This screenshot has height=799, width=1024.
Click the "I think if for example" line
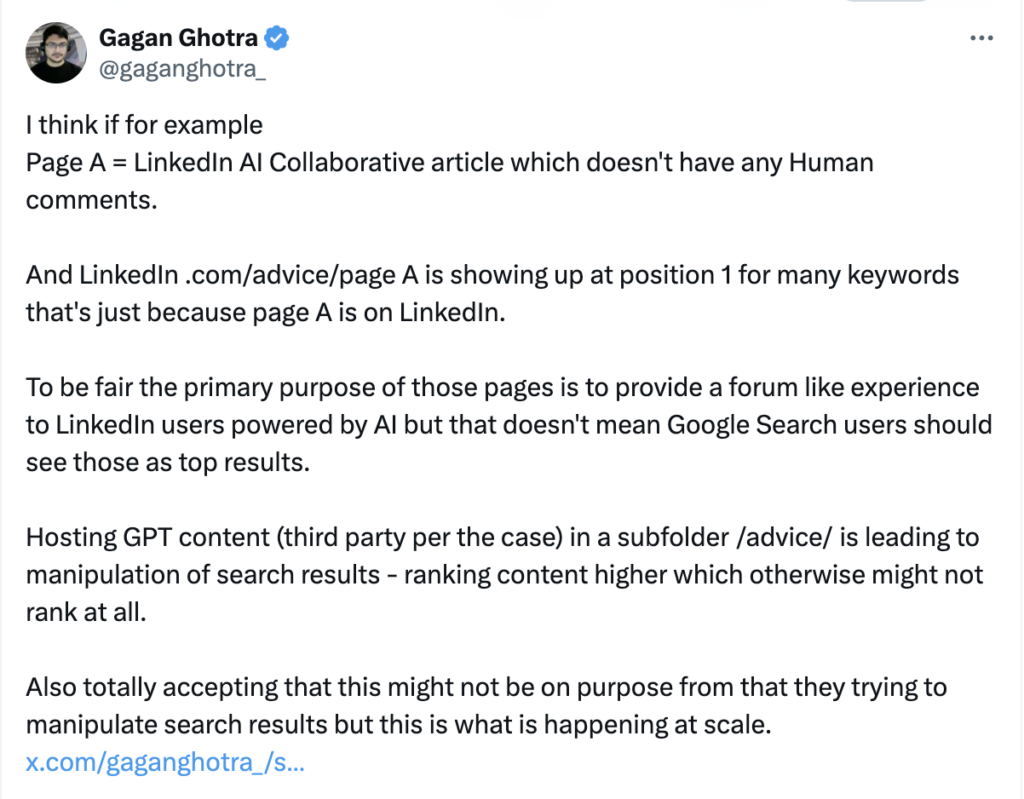click(x=144, y=125)
